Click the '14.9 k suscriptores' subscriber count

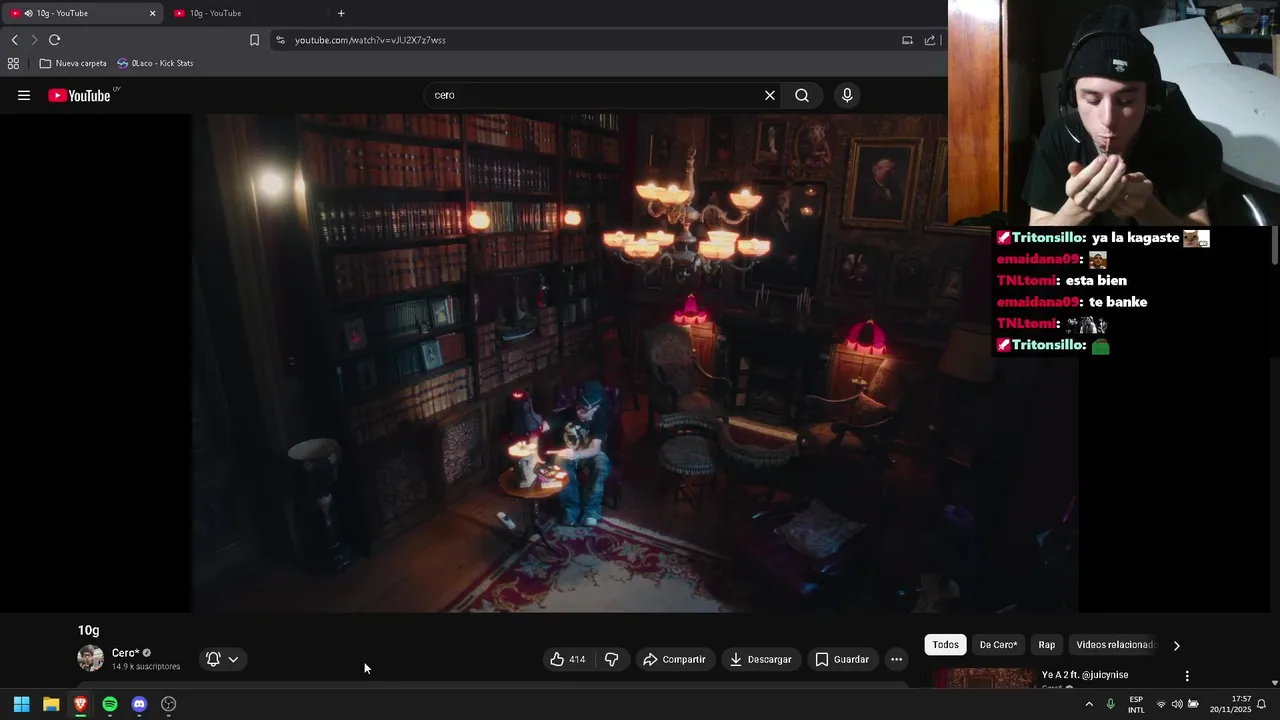(146, 667)
